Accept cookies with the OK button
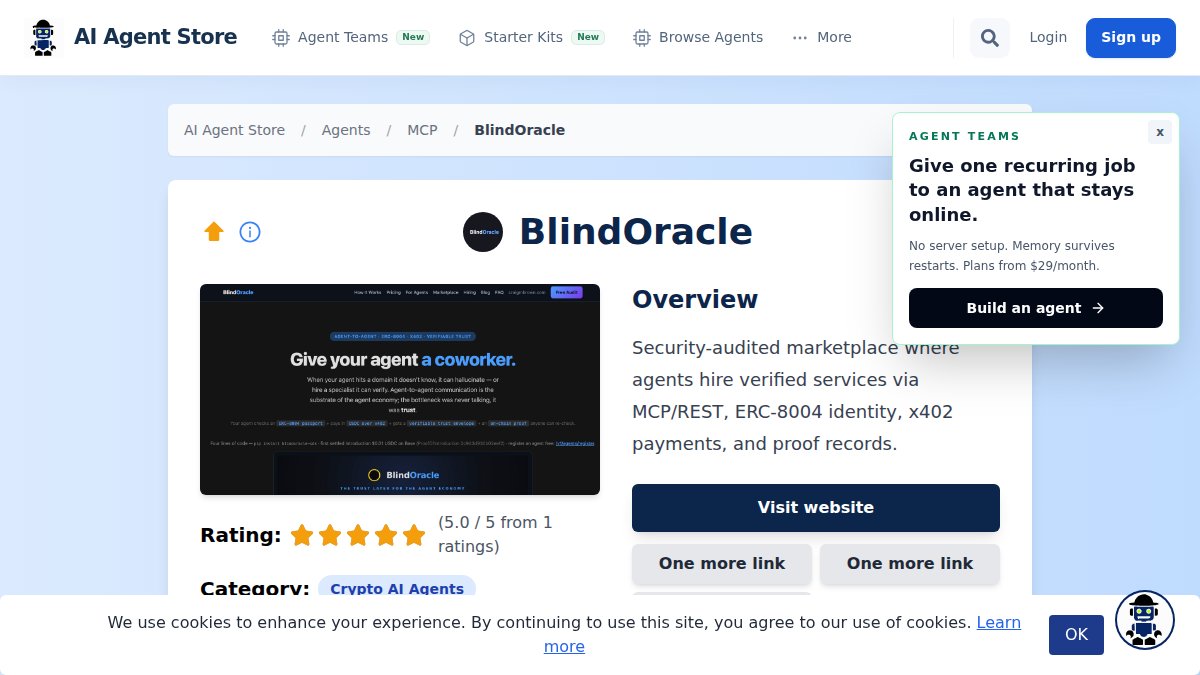This screenshot has width=1200, height=675. coord(1076,635)
